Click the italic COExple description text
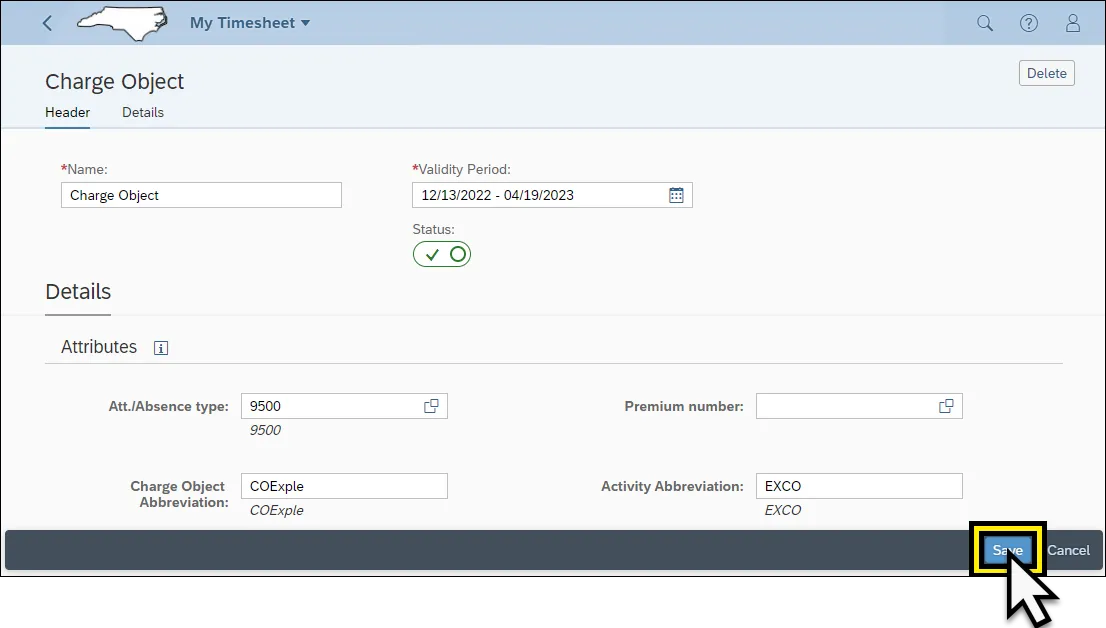This screenshot has height=628, width=1106. pyautogui.click(x=276, y=510)
